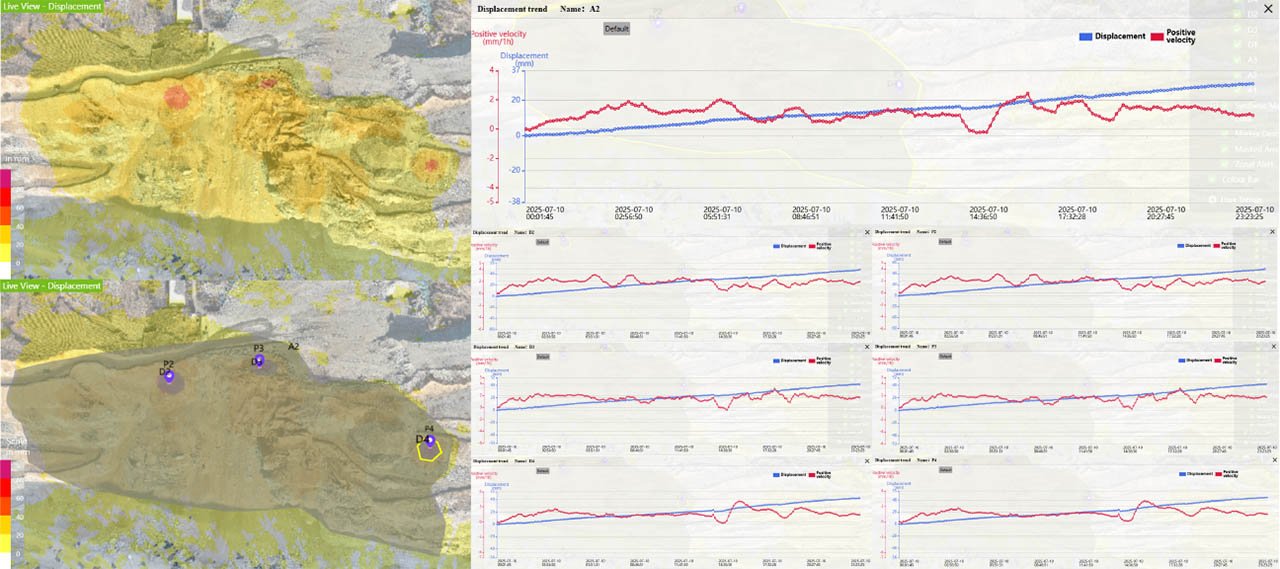Click the rightmost red hotspot on upper map
The image size is (1280, 569).
pos(431,165)
